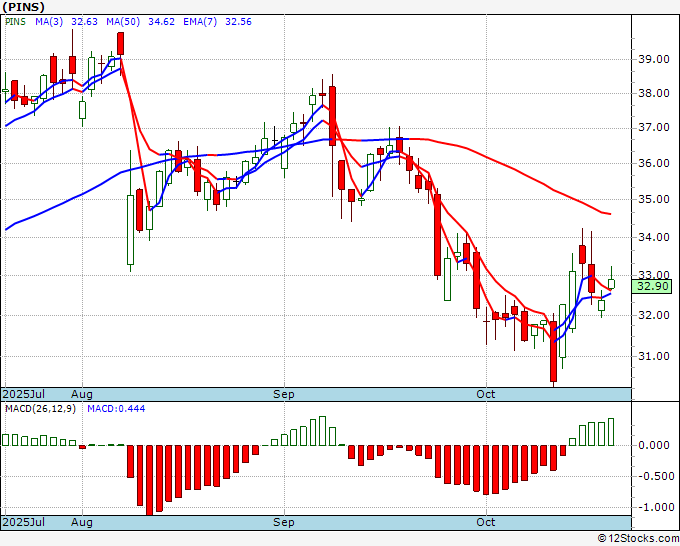This screenshot has height=546, width=680.
Task: Click the 34.00 price axis label
Action: point(654,237)
